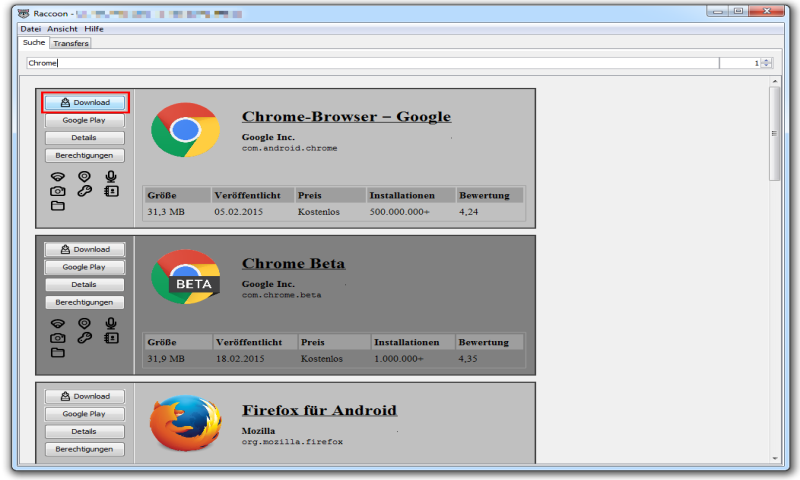800x480 pixels.
Task: Open Chrome-Browser in Google Play
Action: point(85,120)
